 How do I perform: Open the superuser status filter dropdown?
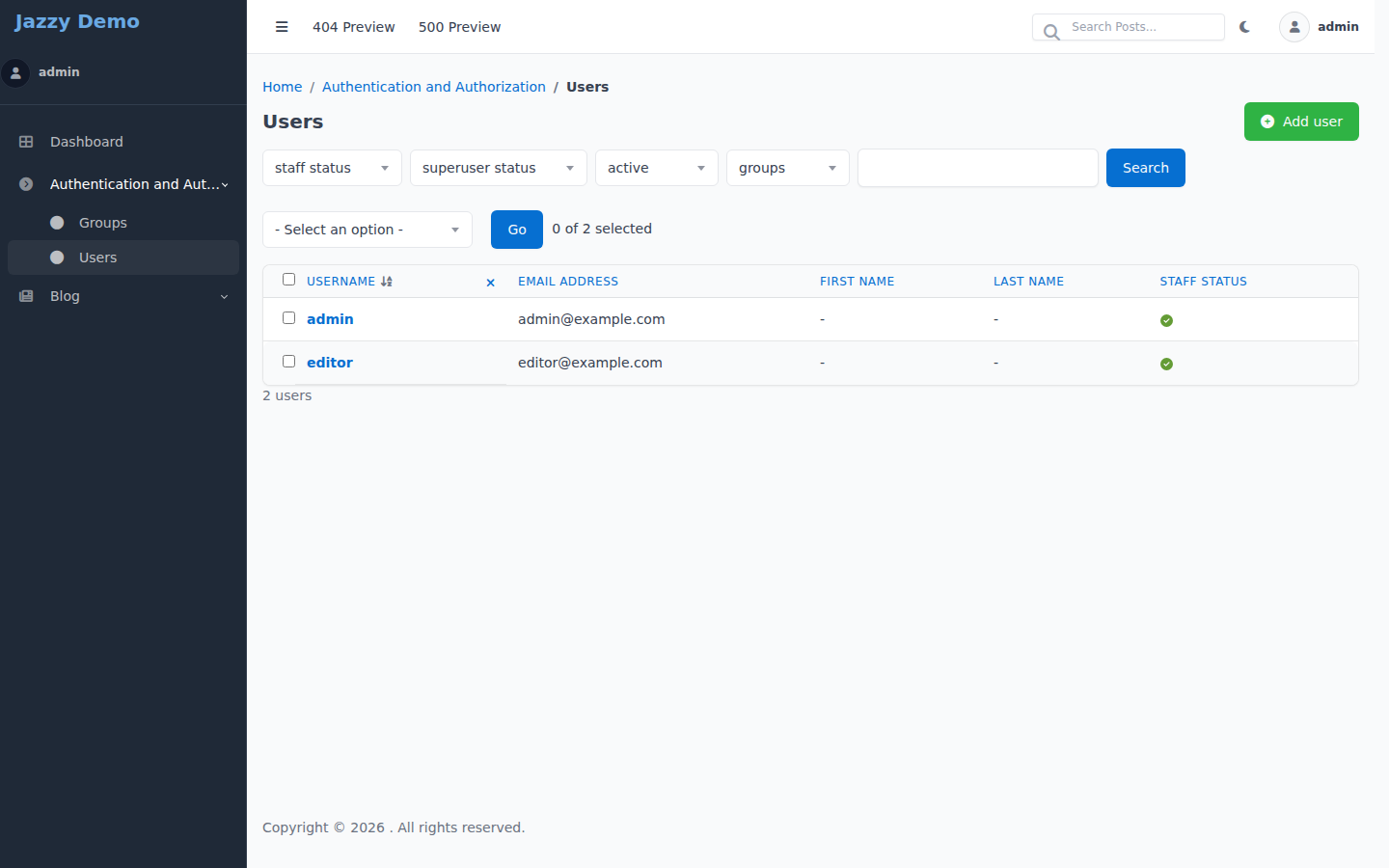[499, 168]
